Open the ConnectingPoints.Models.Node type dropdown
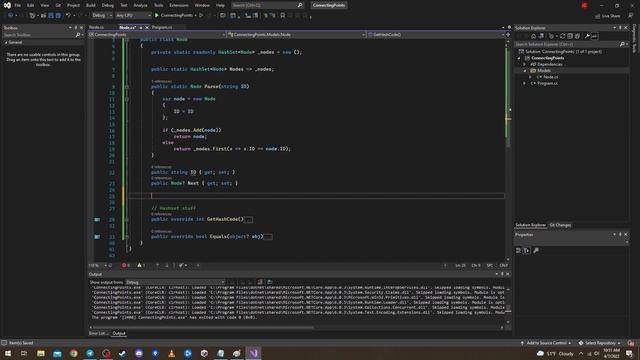The image size is (640, 360). point(296,35)
